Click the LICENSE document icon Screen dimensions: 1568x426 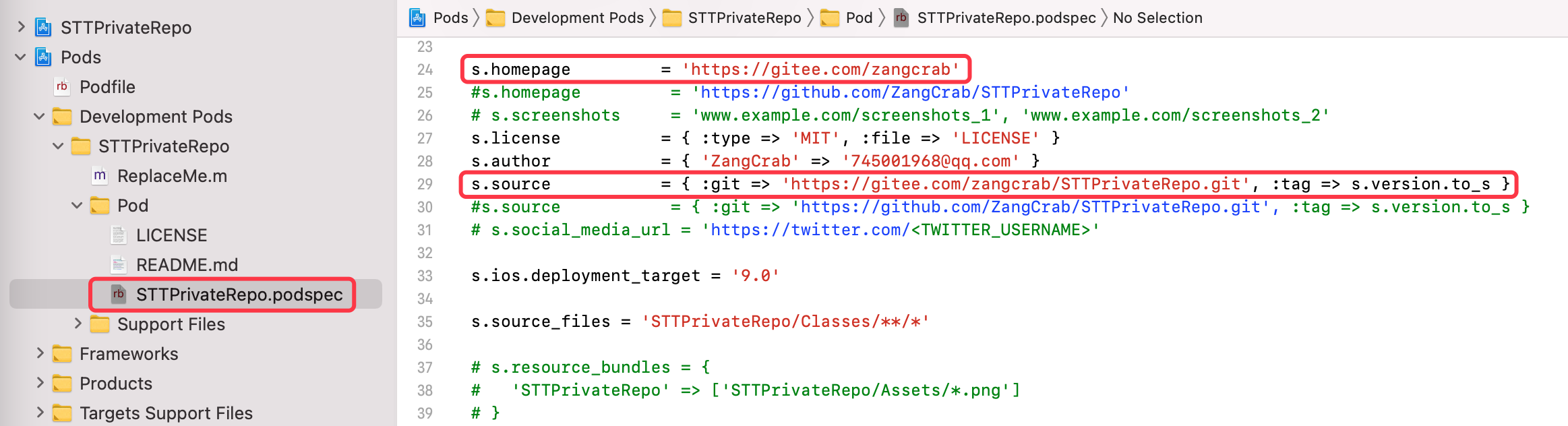(x=119, y=235)
